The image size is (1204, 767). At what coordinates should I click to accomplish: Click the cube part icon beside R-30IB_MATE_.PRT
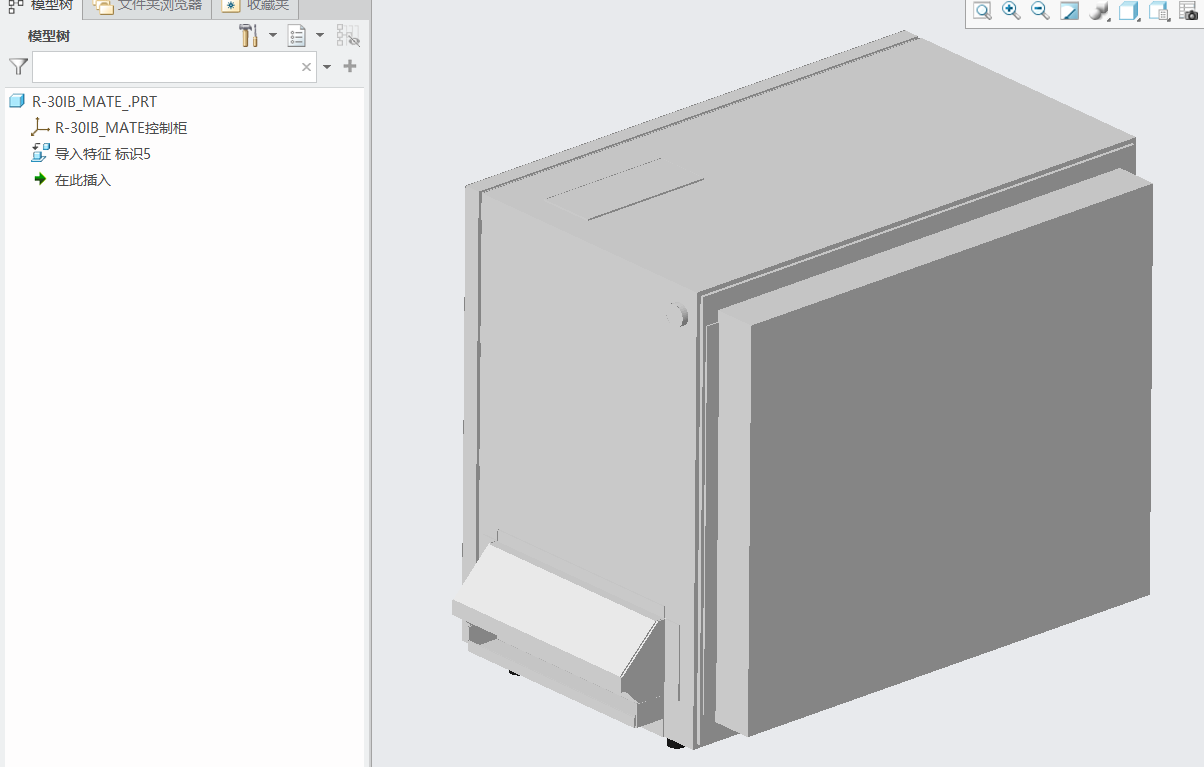point(16,101)
